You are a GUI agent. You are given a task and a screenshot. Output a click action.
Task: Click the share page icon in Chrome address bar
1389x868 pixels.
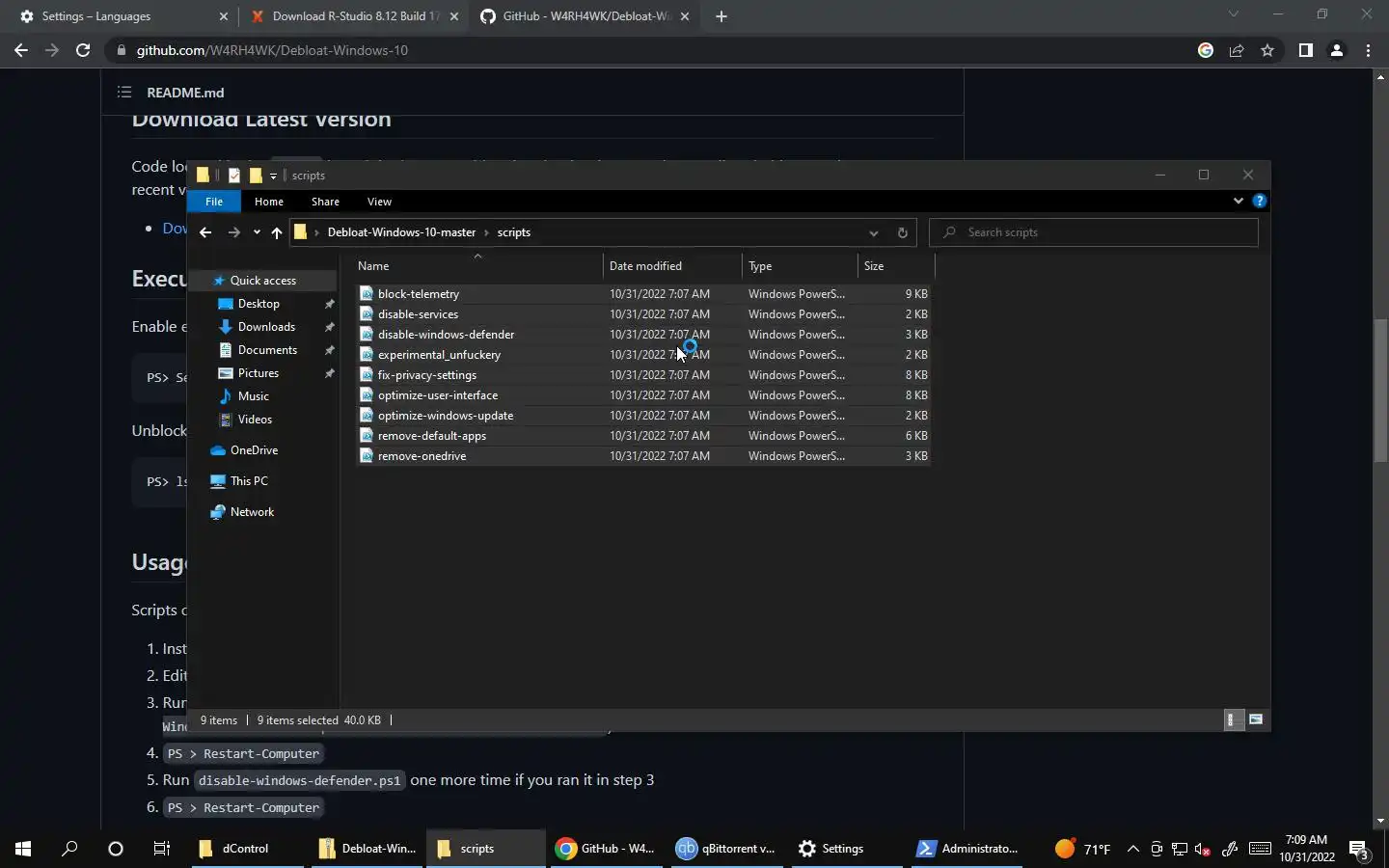point(1237,50)
